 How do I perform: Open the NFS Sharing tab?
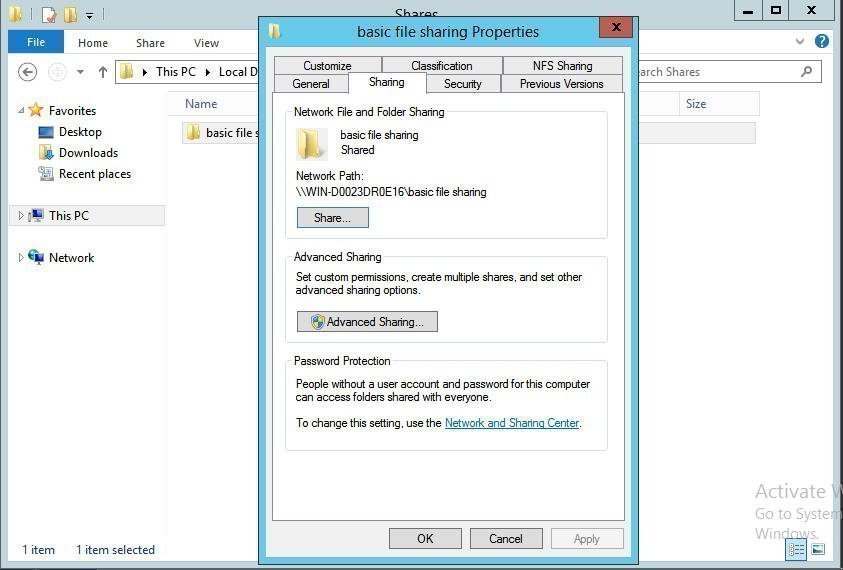click(562, 66)
